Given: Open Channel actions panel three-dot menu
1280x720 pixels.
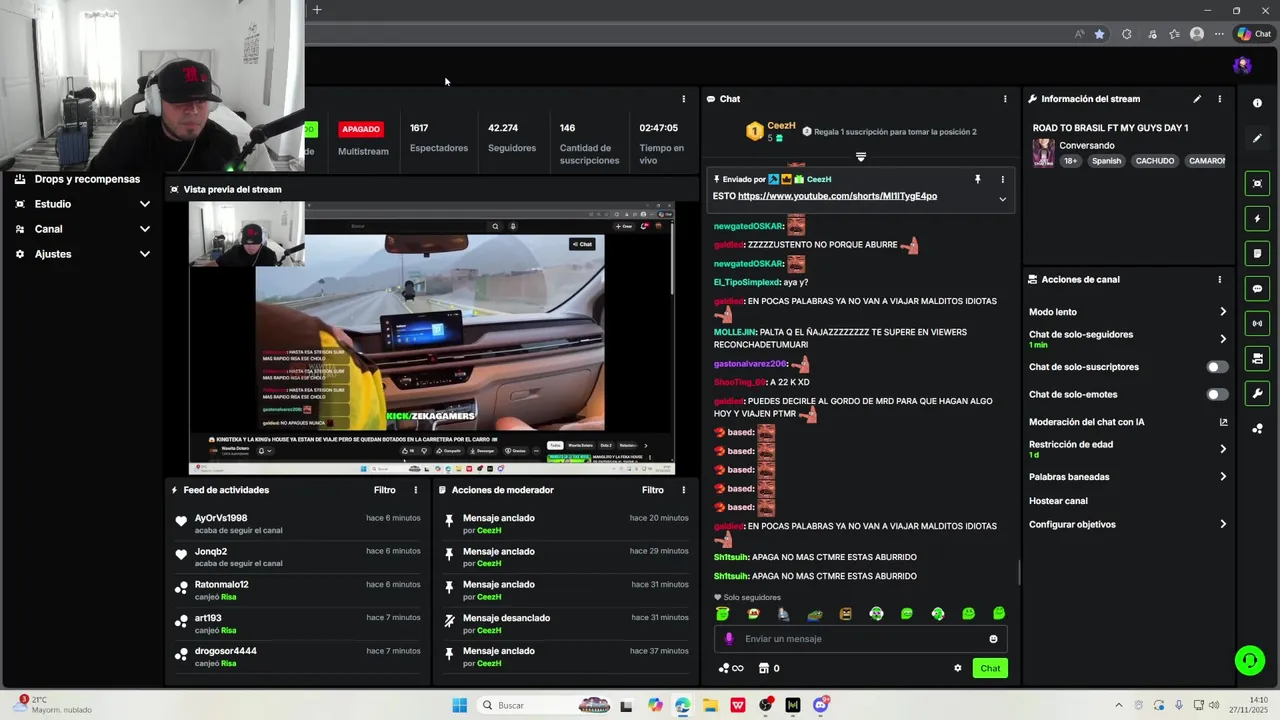Looking at the screenshot, I should pyautogui.click(x=1219, y=280).
